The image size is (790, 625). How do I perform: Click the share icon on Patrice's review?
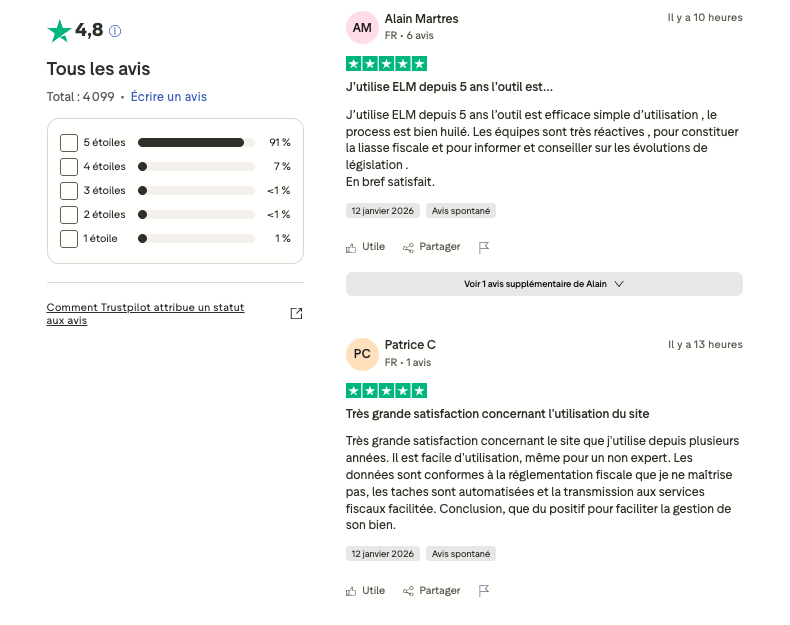408,591
